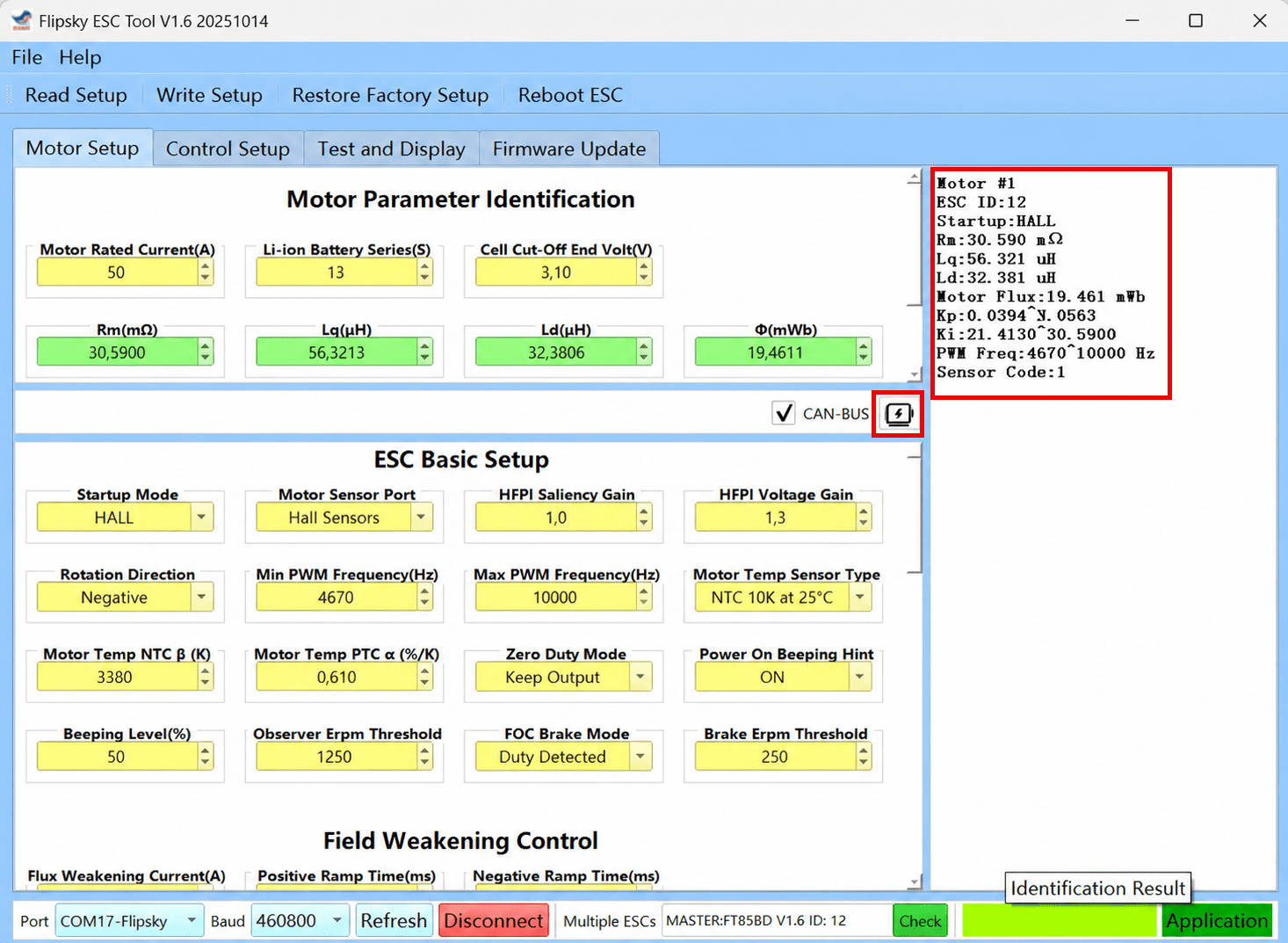Screen dimensions: 1288x943
Task: Click the Li-ion Battery Series value field
Action: (x=336, y=272)
